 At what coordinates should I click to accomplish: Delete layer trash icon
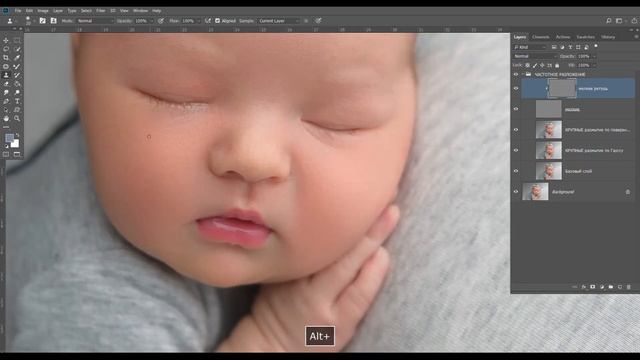[x=629, y=287]
